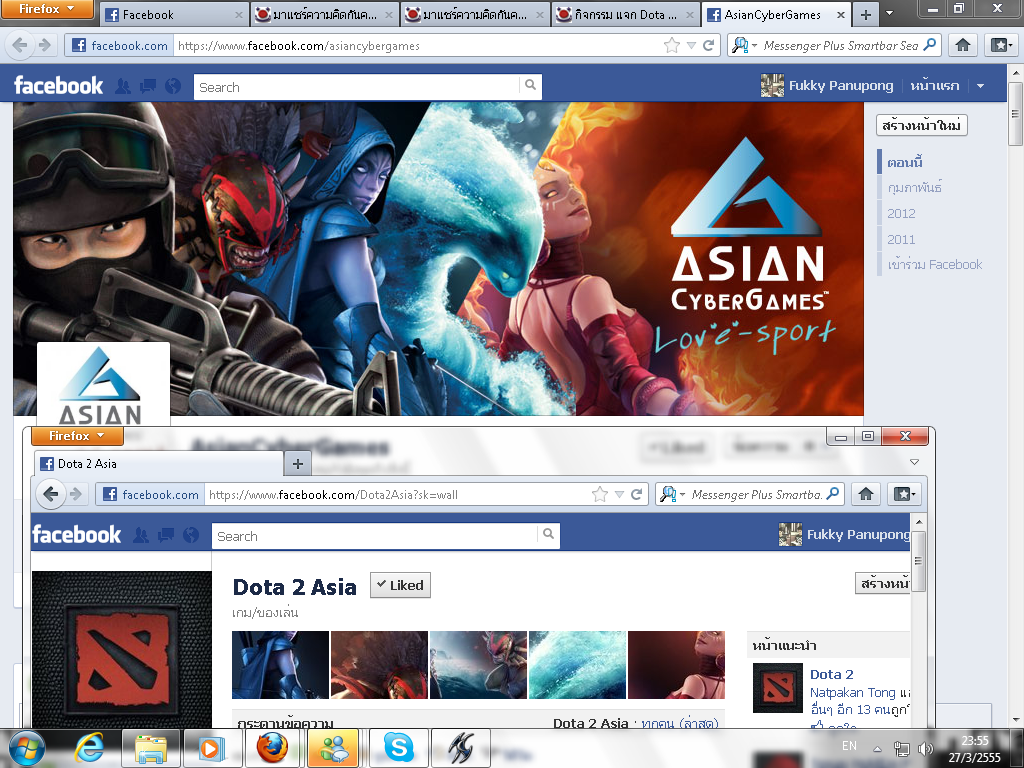The image size is (1024, 768).
Task: Open home page in main Firefox window
Action: [x=963, y=44]
